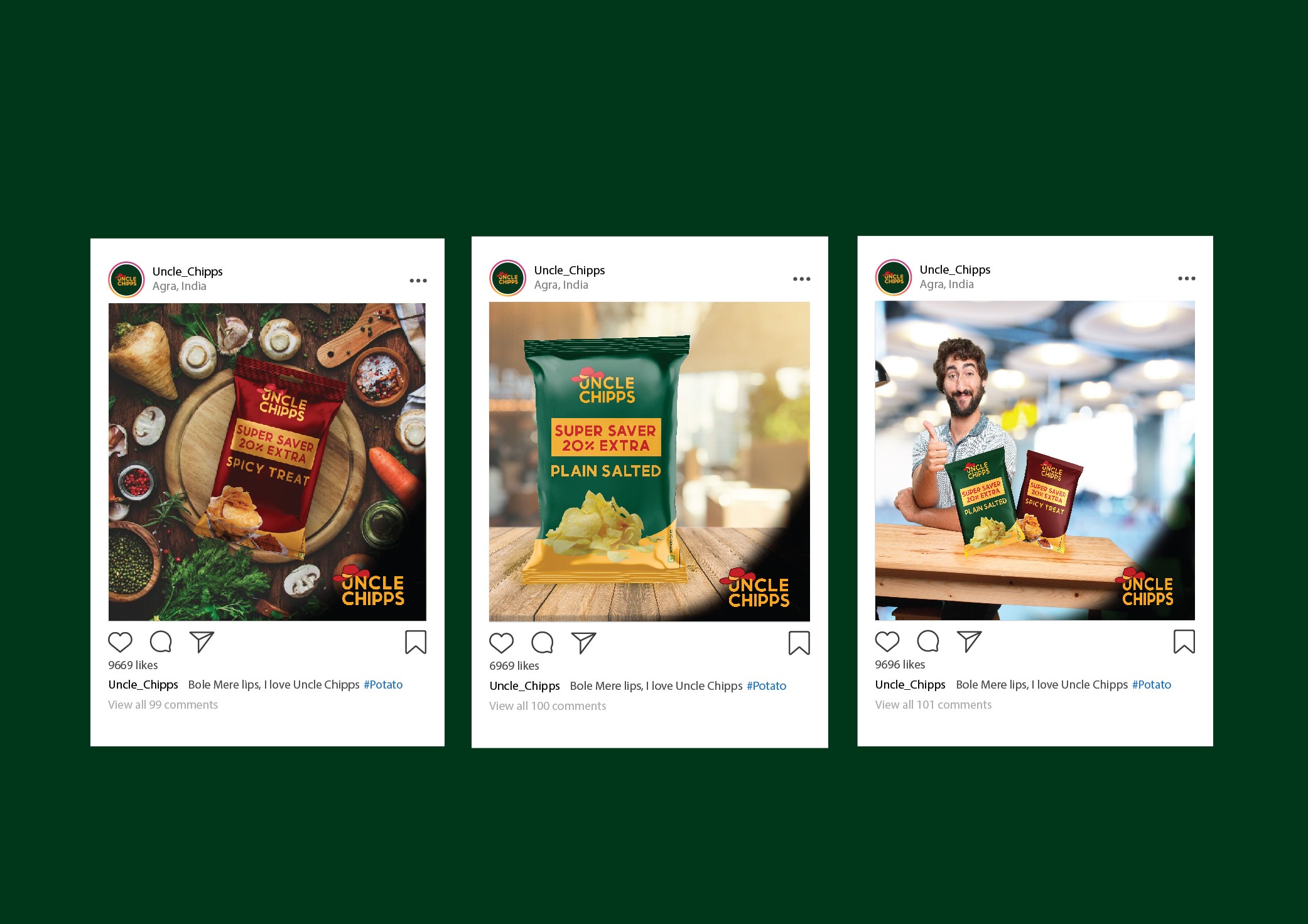Click View all 100 comments
This screenshot has width=1308, height=924.
548,706
